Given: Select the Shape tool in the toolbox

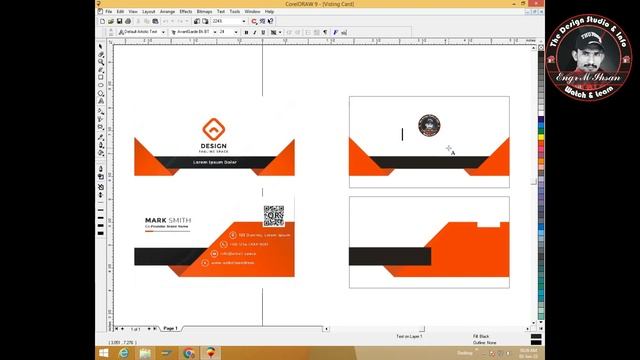Looking at the screenshot, I should [100, 55].
